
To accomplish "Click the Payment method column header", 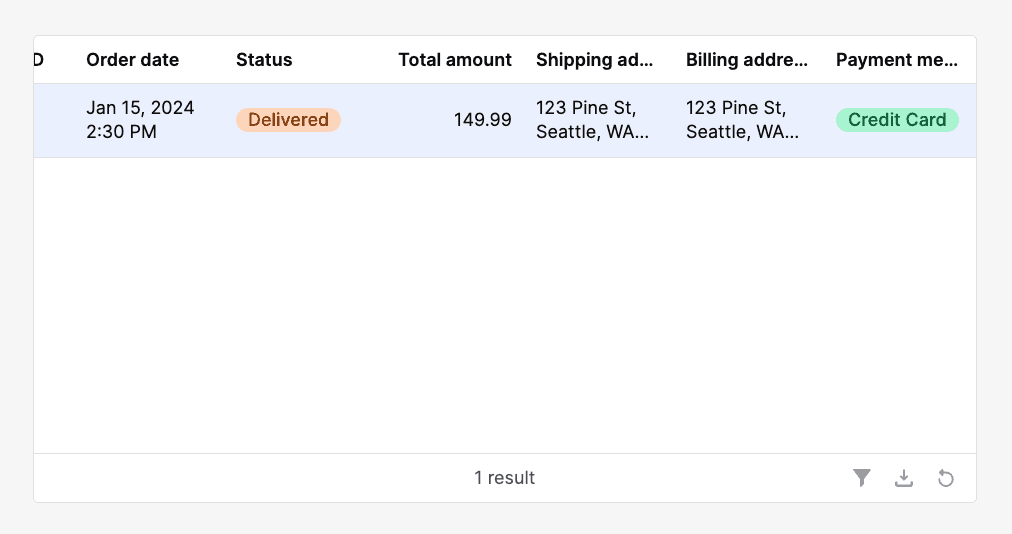I will pos(897,60).
